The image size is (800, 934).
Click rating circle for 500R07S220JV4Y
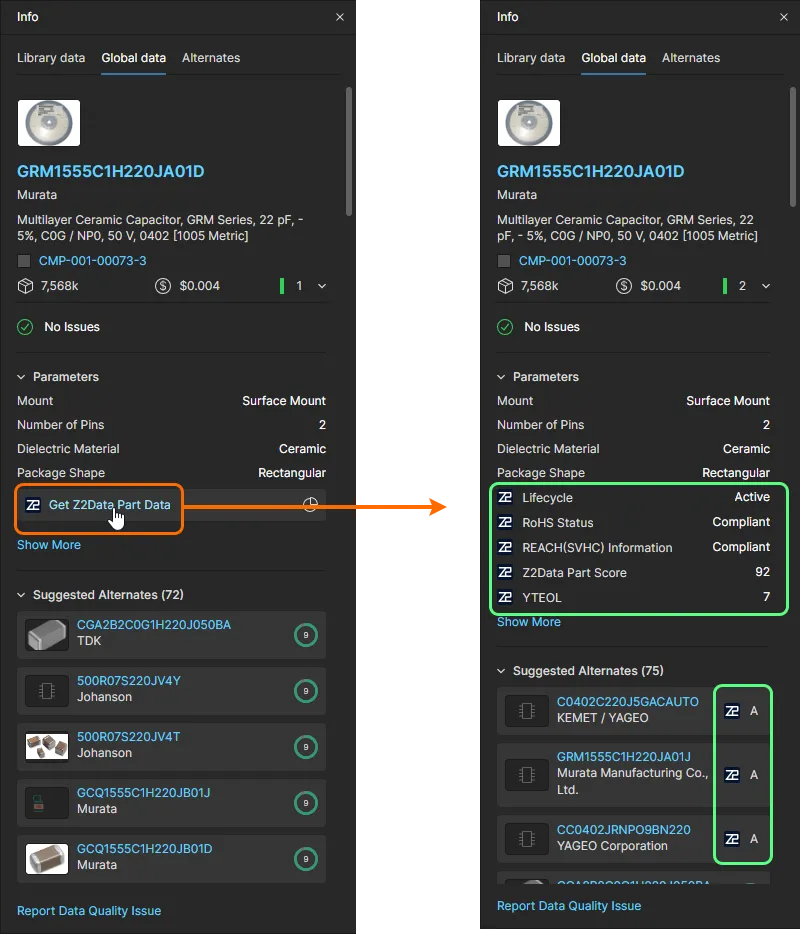click(x=306, y=691)
